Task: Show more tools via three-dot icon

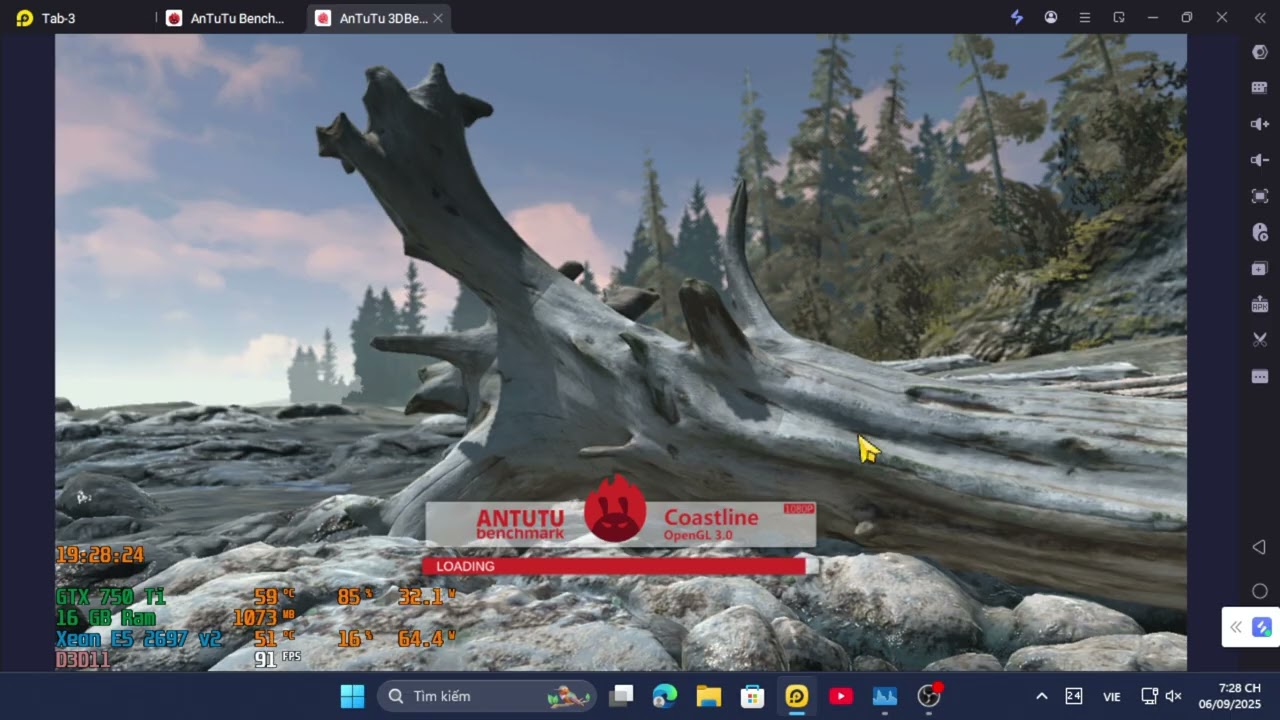Action: (x=1260, y=376)
